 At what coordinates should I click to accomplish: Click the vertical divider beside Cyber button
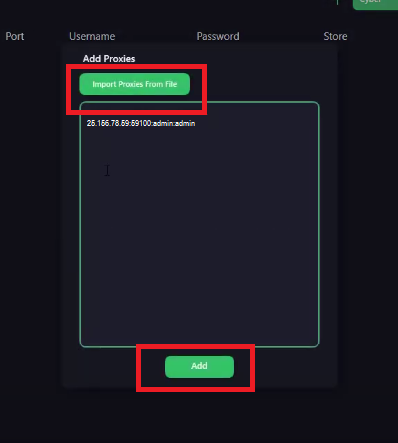(x=337, y=2)
